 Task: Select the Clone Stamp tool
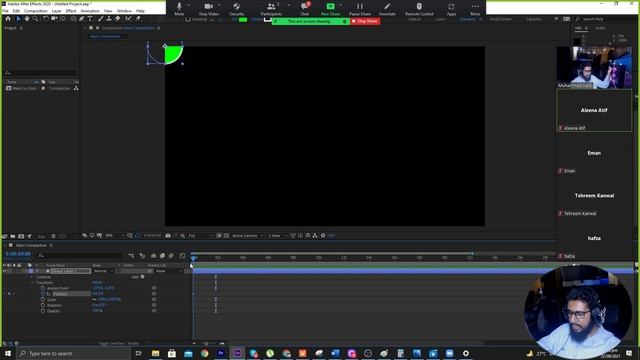pyautogui.click(x=109, y=19)
